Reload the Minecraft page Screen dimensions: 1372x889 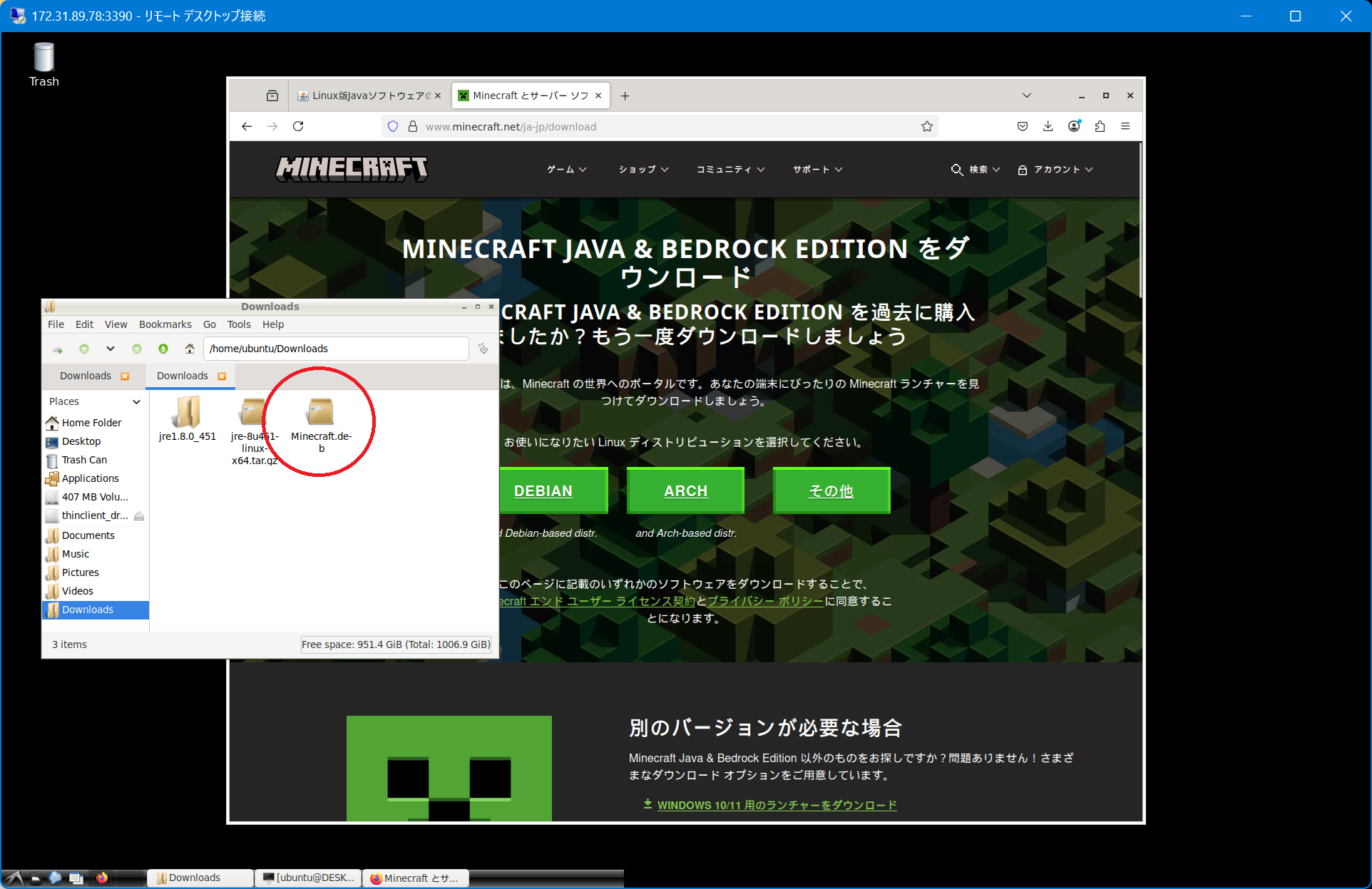pyautogui.click(x=298, y=126)
